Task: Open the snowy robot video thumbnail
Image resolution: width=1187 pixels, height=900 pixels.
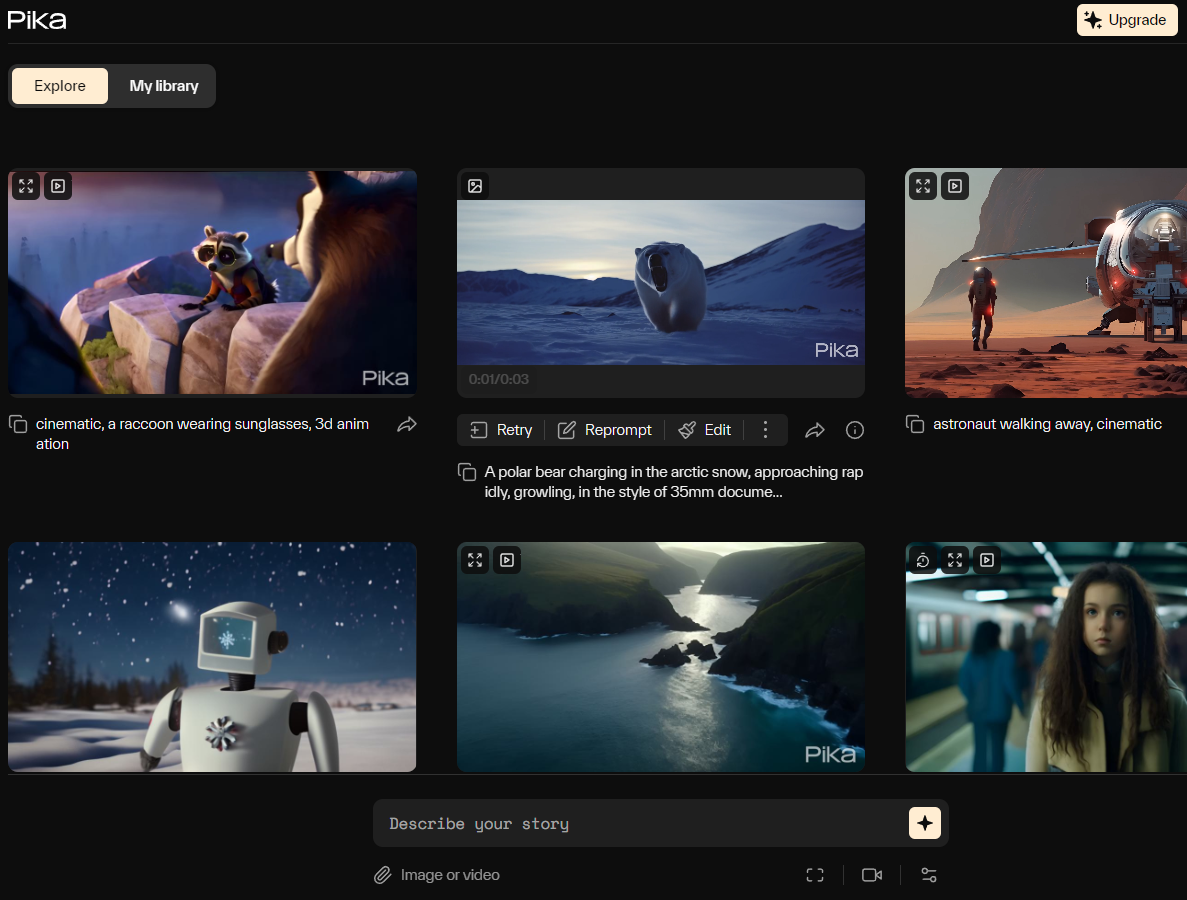Action: coord(212,657)
